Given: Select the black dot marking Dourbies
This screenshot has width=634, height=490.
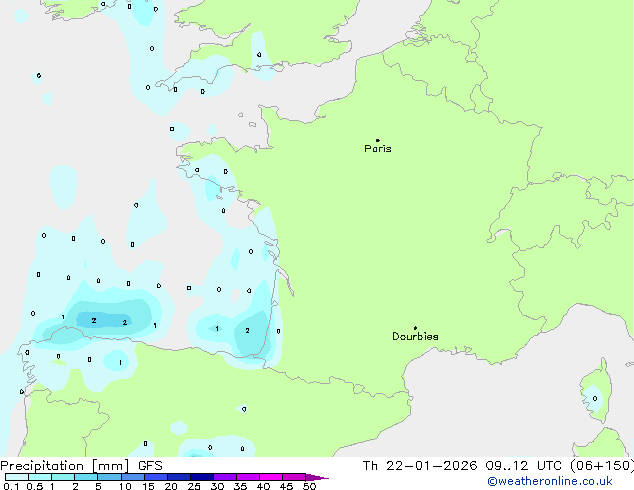Looking at the screenshot, I should pos(415,328).
